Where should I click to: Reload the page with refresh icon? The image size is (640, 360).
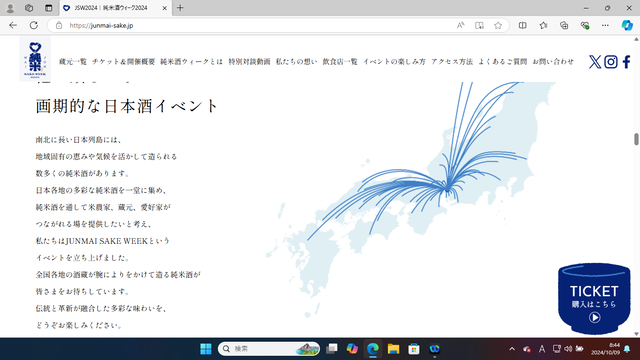(34, 25)
